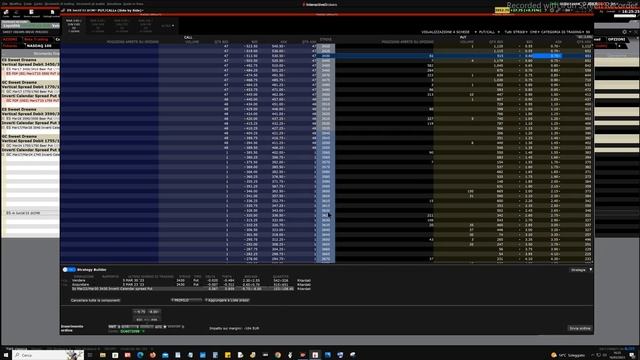Click the Cerca taskbar search box
640x360 pixels.
pyautogui.click(x=48, y=355)
